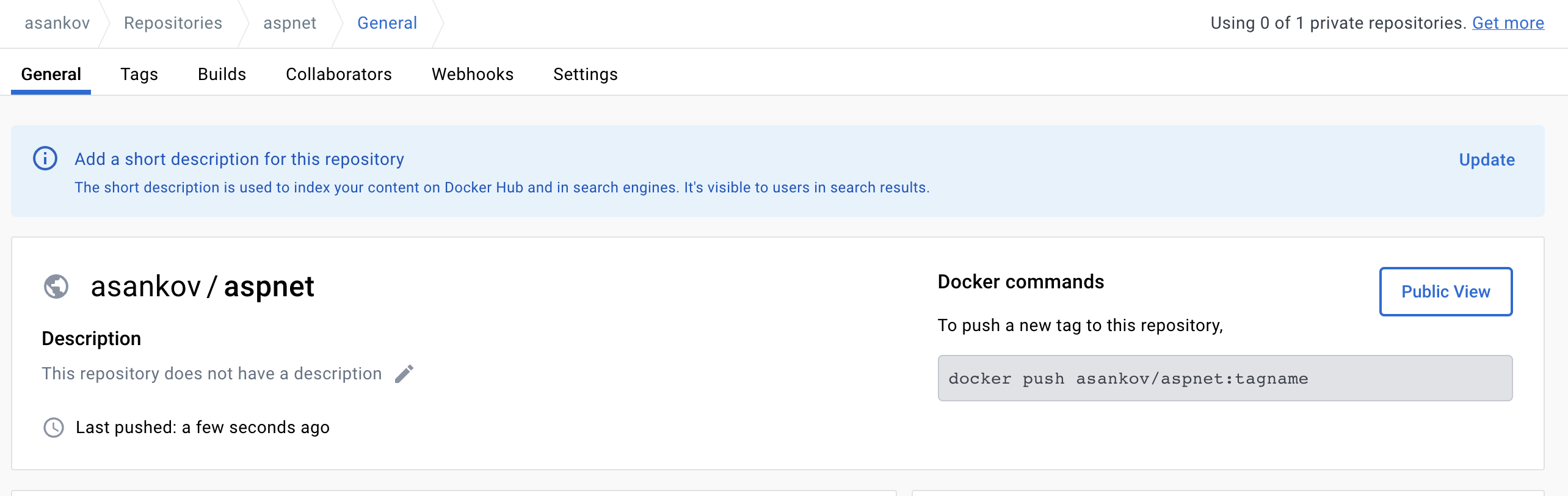Click the 'Description' heading
Screen dimensions: 1568x496
[x=92, y=338]
